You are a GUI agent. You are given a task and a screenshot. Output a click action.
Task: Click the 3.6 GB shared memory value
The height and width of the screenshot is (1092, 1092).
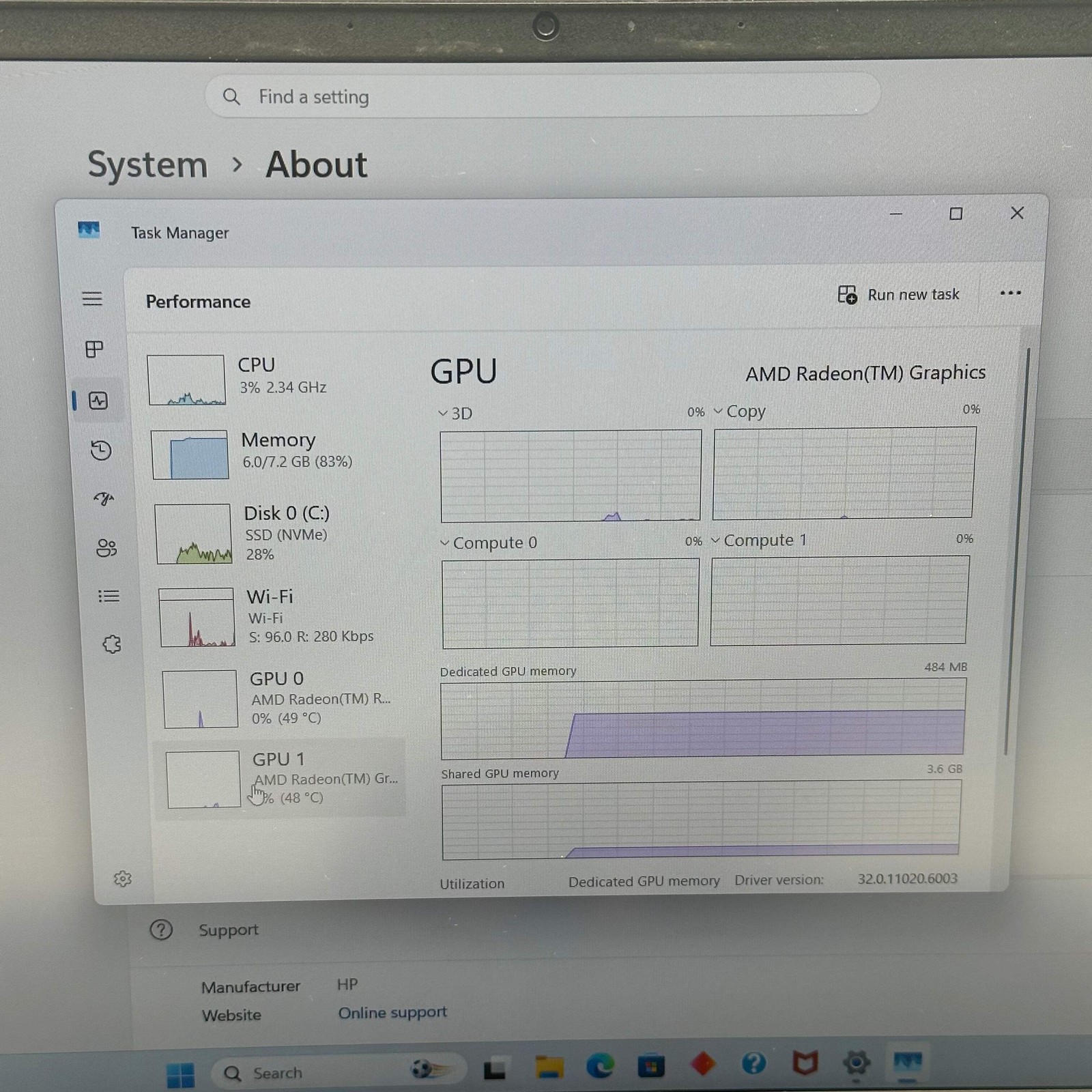(x=945, y=769)
